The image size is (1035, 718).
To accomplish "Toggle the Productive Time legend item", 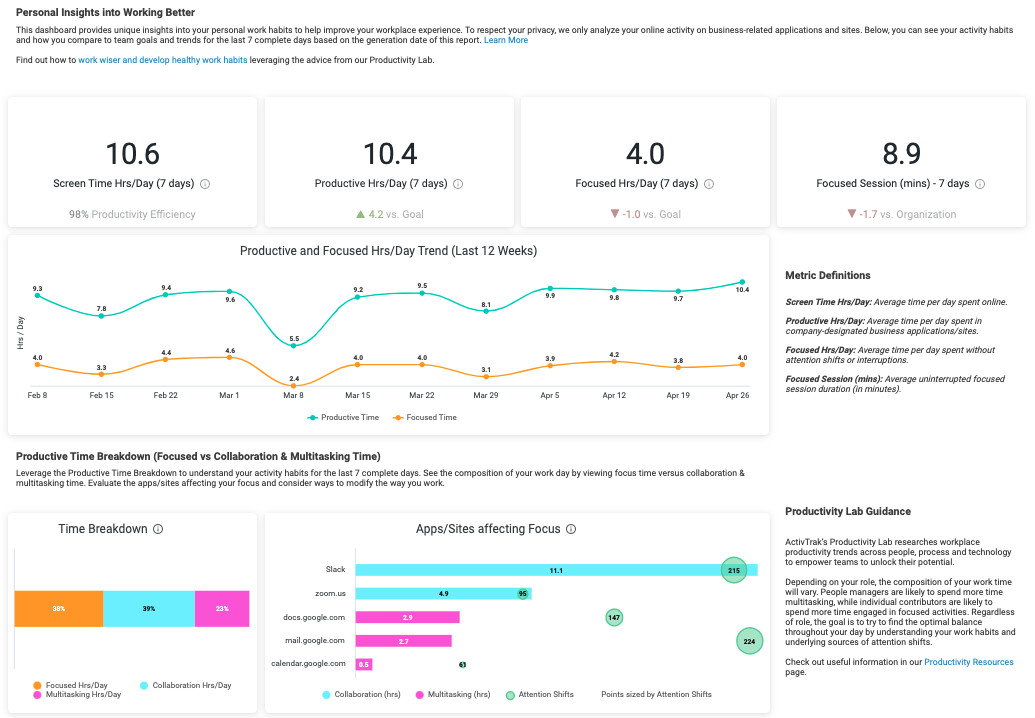I will [x=344, y=417].
